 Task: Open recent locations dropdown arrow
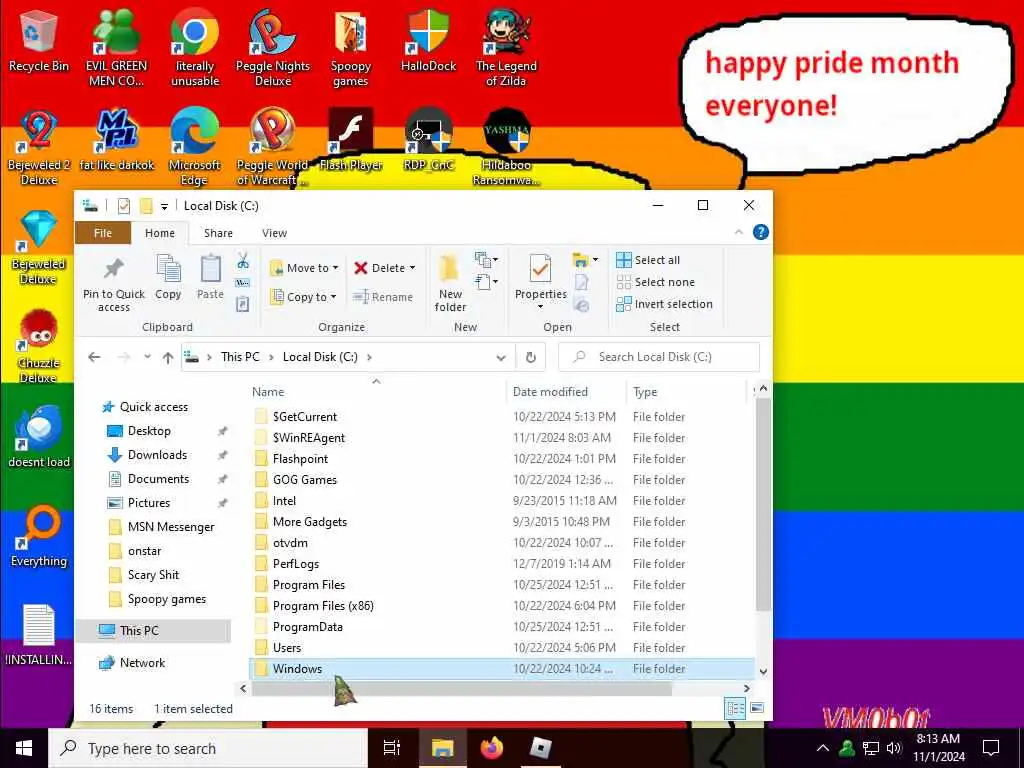[148, 357]
